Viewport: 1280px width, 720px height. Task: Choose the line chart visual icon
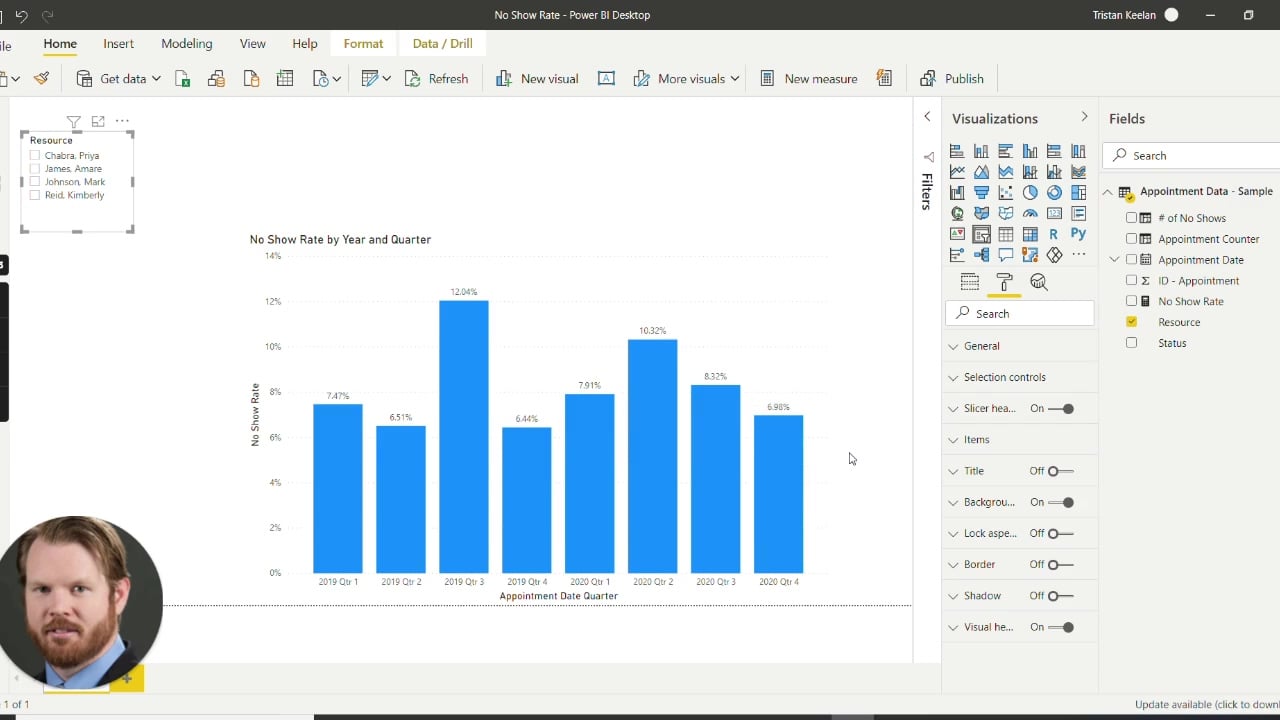(x=956, y=171)
